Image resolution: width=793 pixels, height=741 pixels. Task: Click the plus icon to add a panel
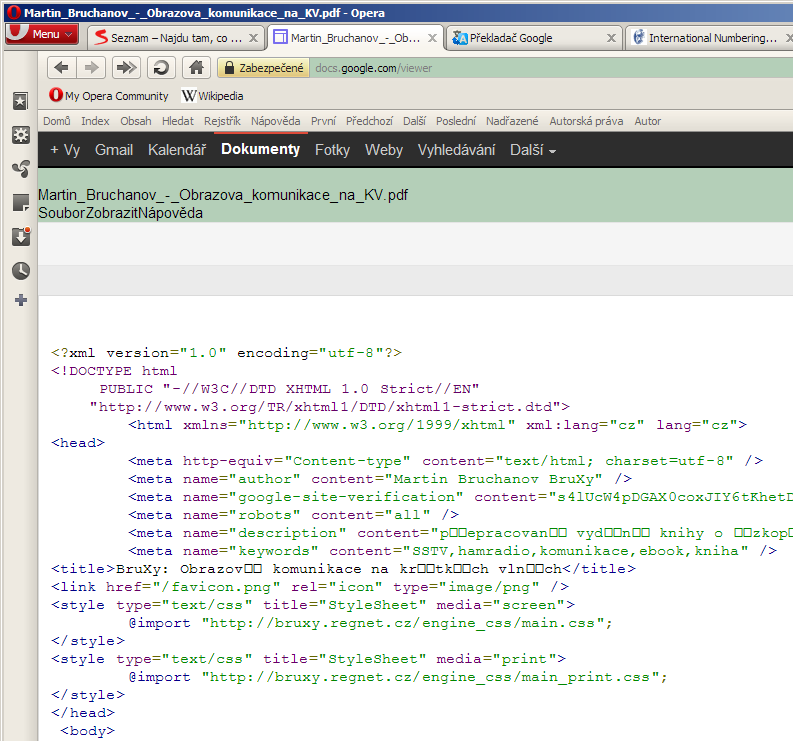point(20,300)
